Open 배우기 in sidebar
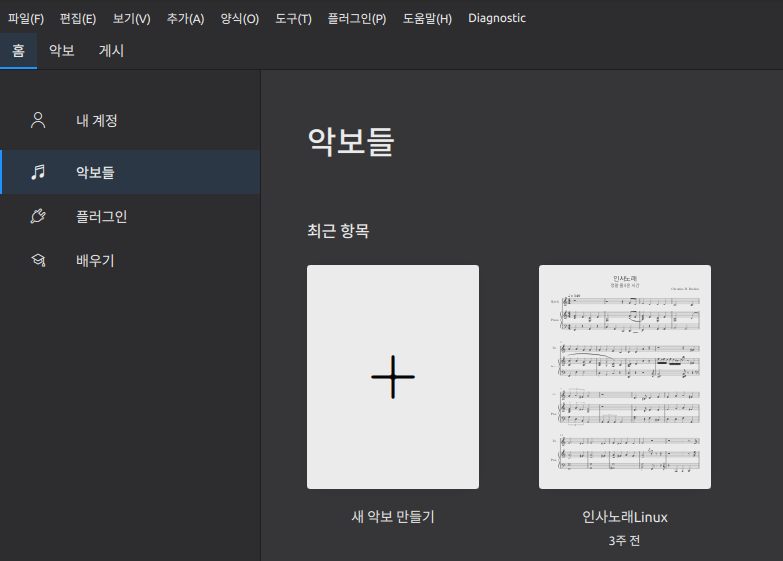Screen dimensions: 783x561 (130, 260)
